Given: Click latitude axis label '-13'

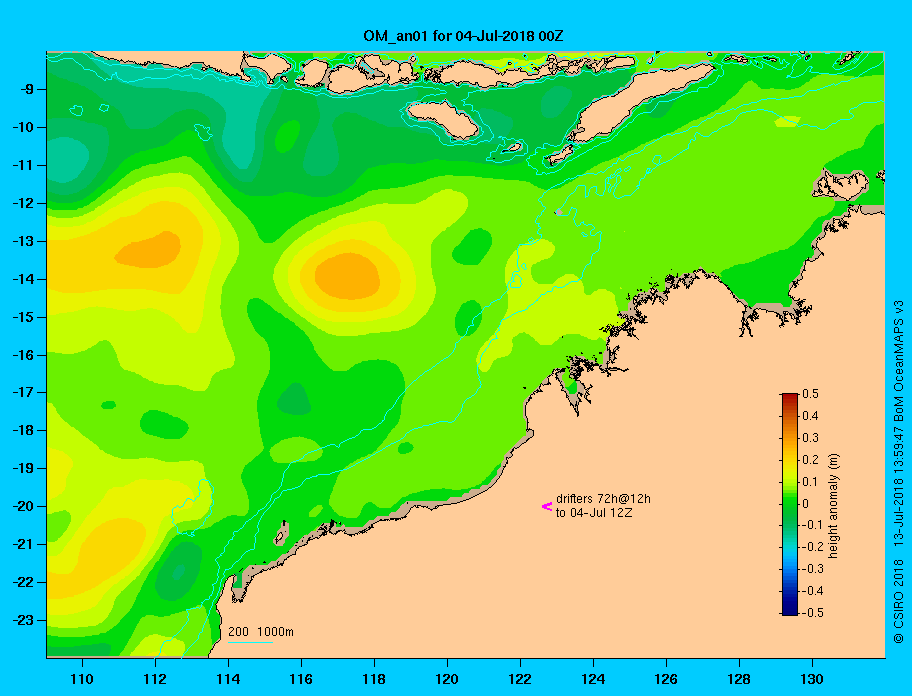Looking at the screenshot, I should coord(23,241).
